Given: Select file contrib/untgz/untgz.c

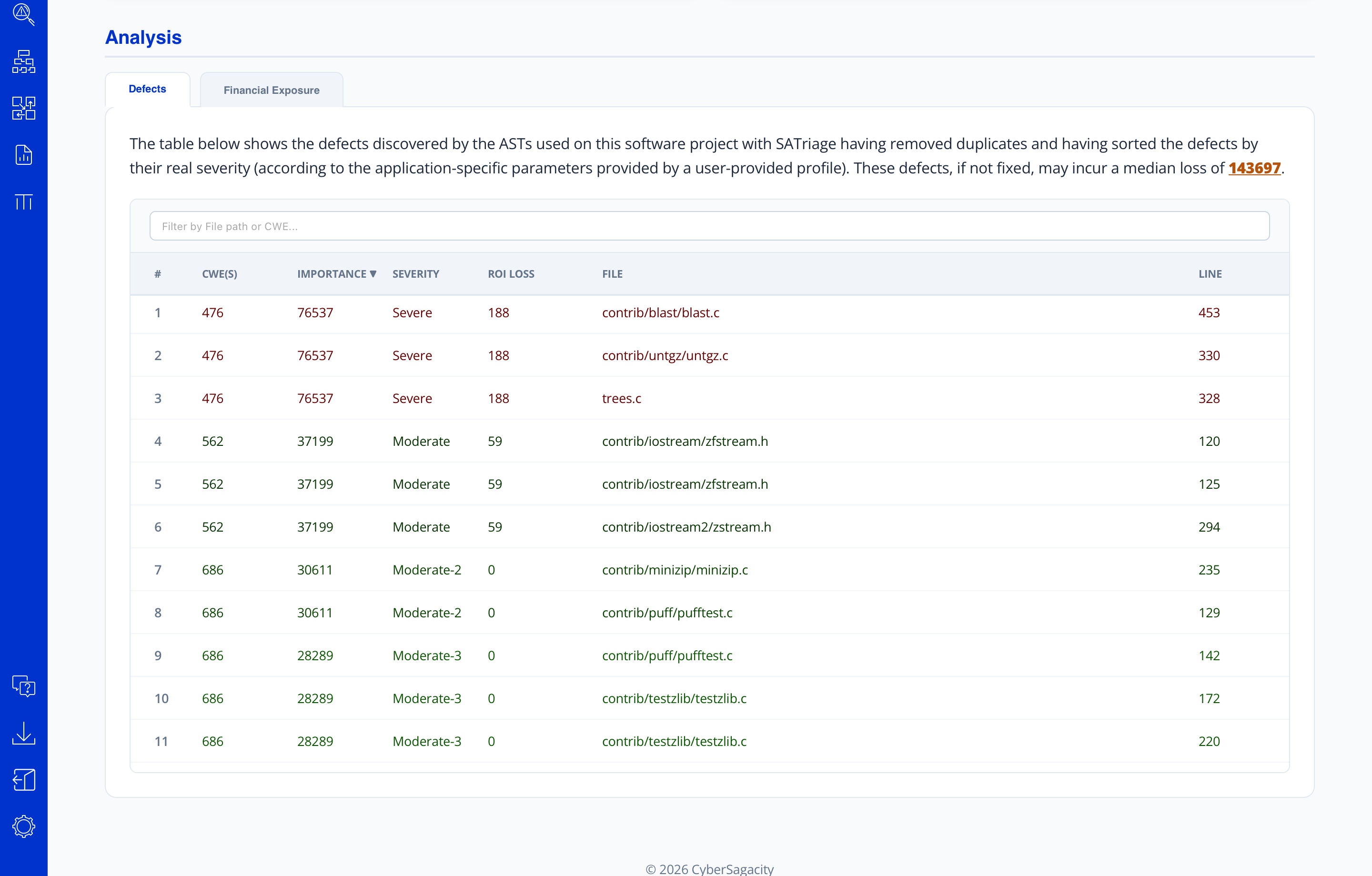Looking at the screenshot, I should [x=665, y=355].
